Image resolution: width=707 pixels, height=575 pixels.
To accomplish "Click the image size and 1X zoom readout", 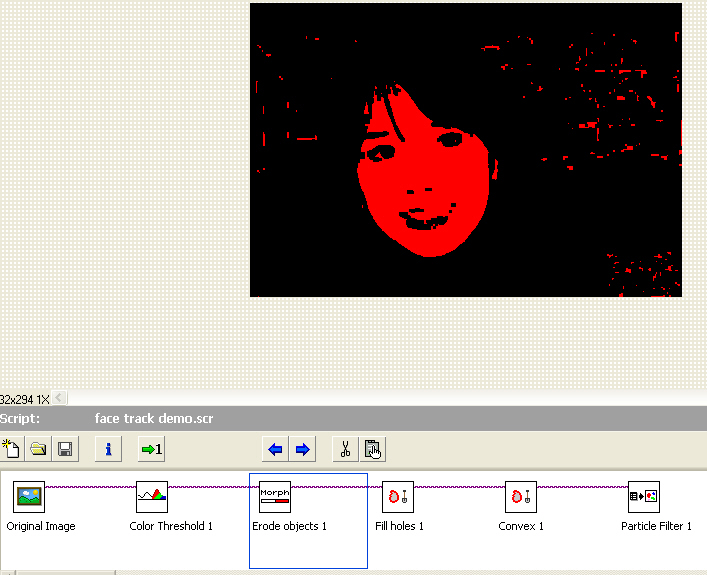I will [x=24, y=400].
